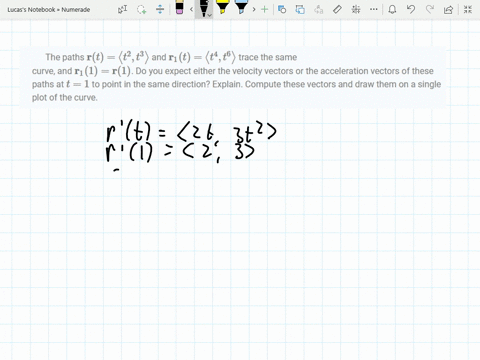
Task: Click the notebook title Lucas's Notebook Numerade
Action: 49,10
